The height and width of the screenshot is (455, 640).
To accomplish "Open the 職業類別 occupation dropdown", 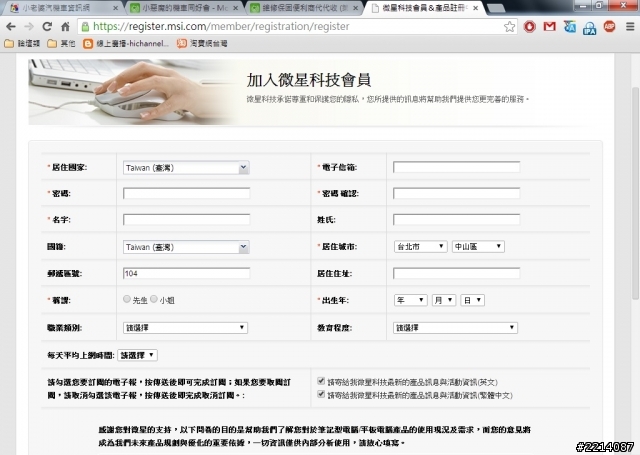I will [x=185, y=328].
